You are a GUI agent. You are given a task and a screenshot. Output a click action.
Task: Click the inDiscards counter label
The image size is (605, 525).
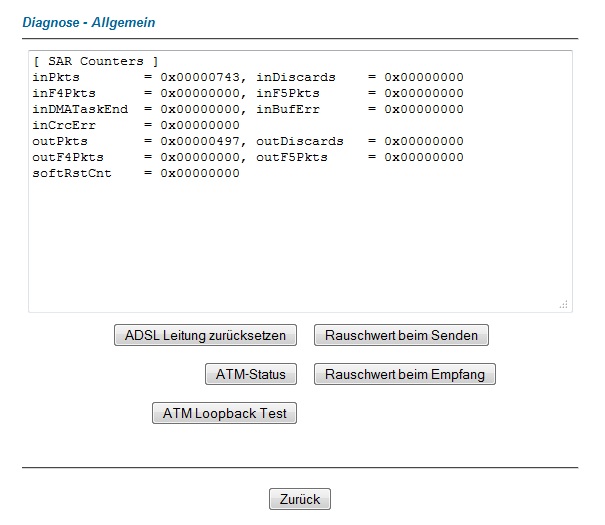point(296,77)
